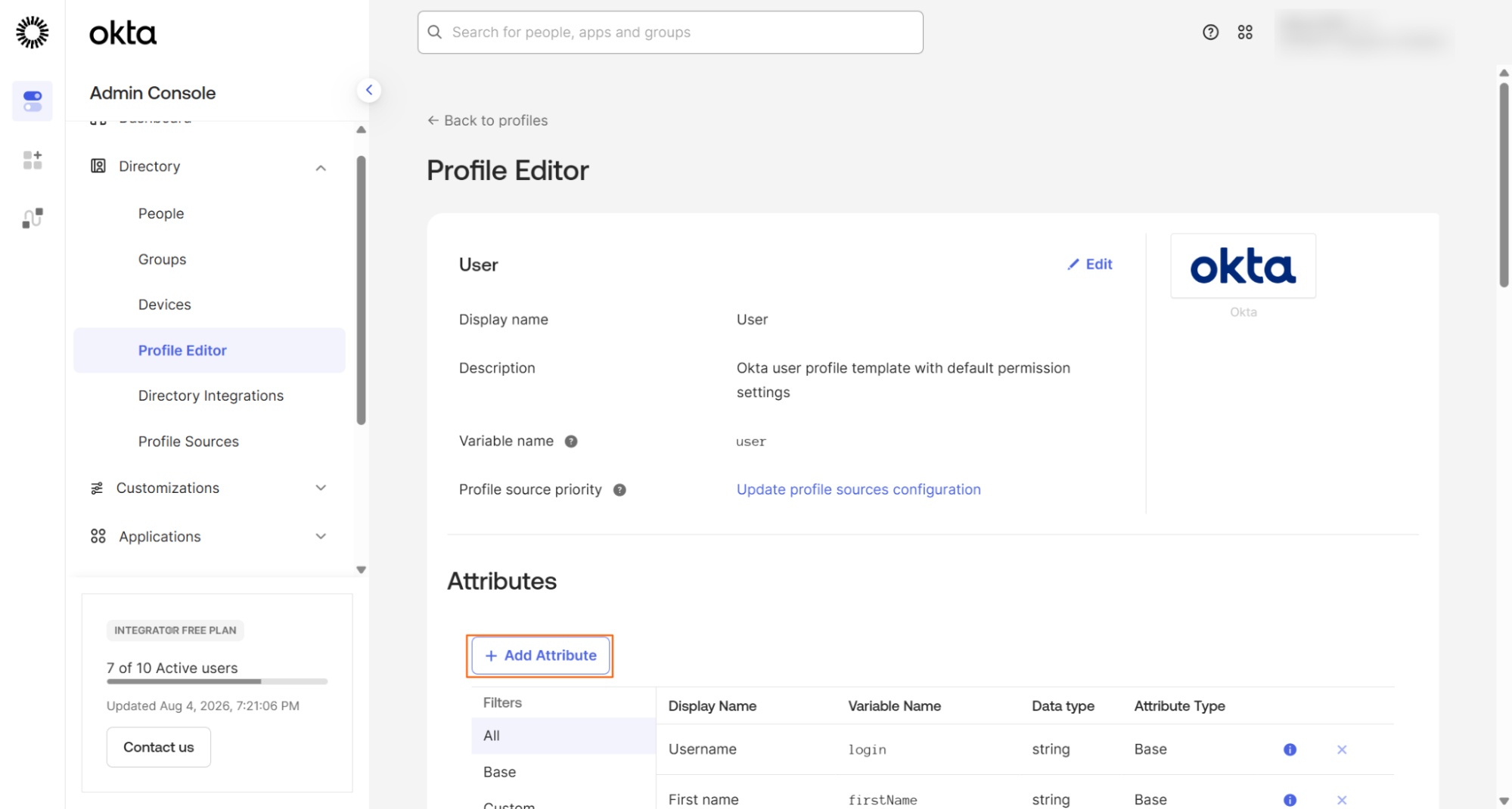1512x809 pixels.
Task: Click the Okta app logo thumbnail
Action: (1243, 266)
